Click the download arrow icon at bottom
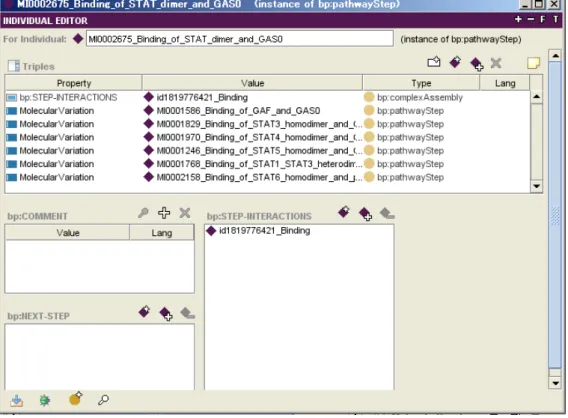 pos(17,401)
